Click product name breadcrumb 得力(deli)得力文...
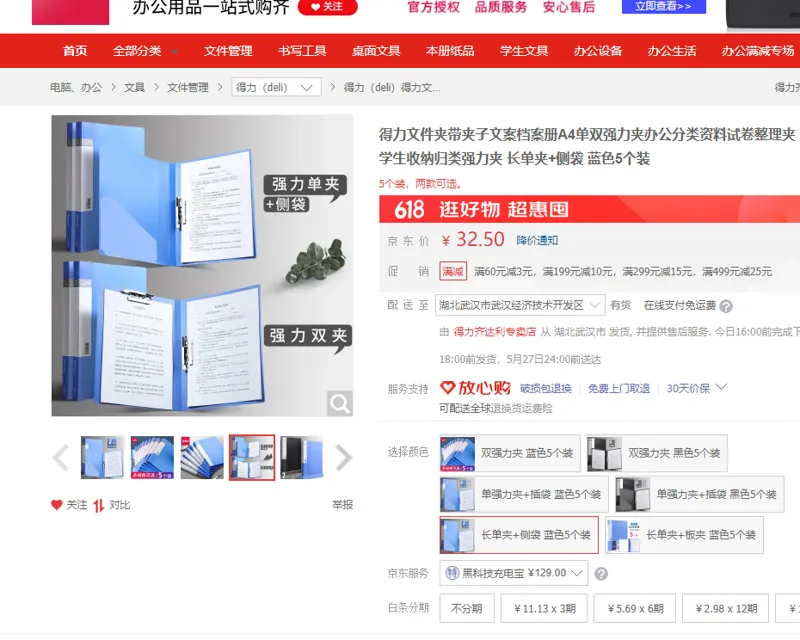 coord(392,87)
